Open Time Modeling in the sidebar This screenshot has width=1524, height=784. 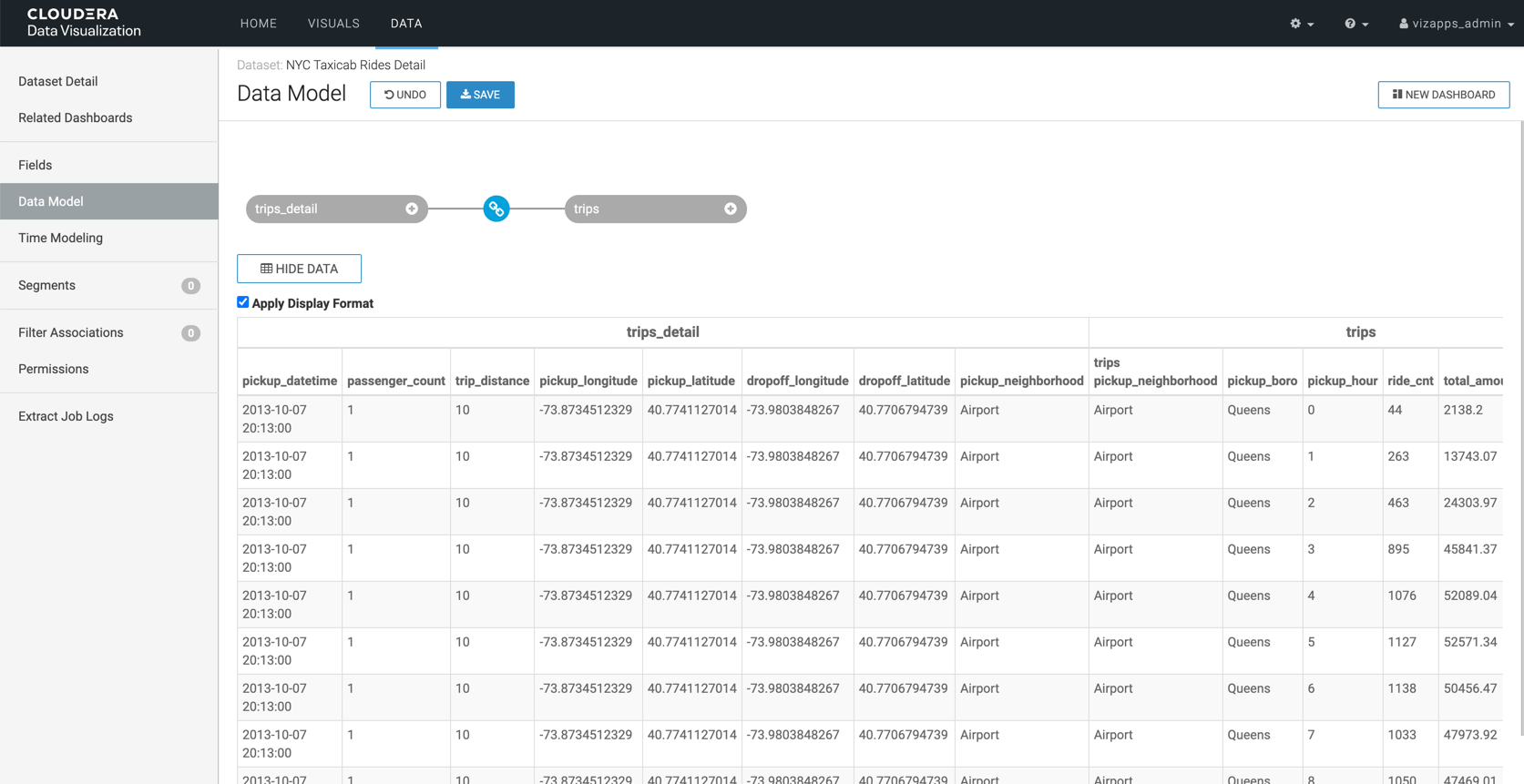(60, 238)
